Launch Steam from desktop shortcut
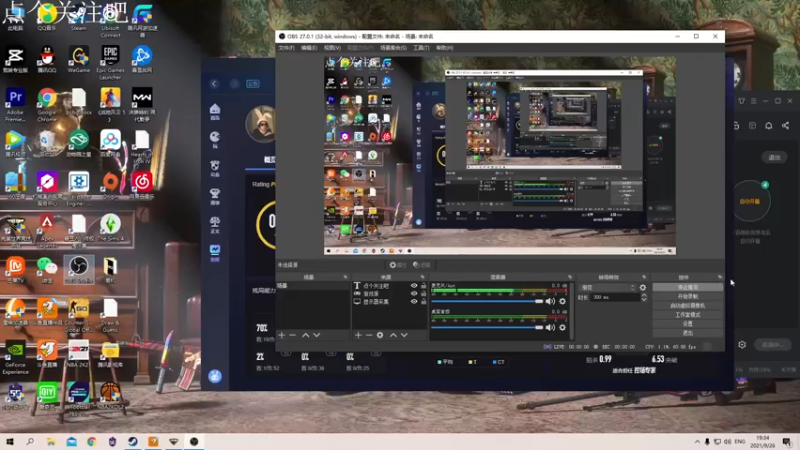Screen dimensions: 800x450 pos(79,16)
